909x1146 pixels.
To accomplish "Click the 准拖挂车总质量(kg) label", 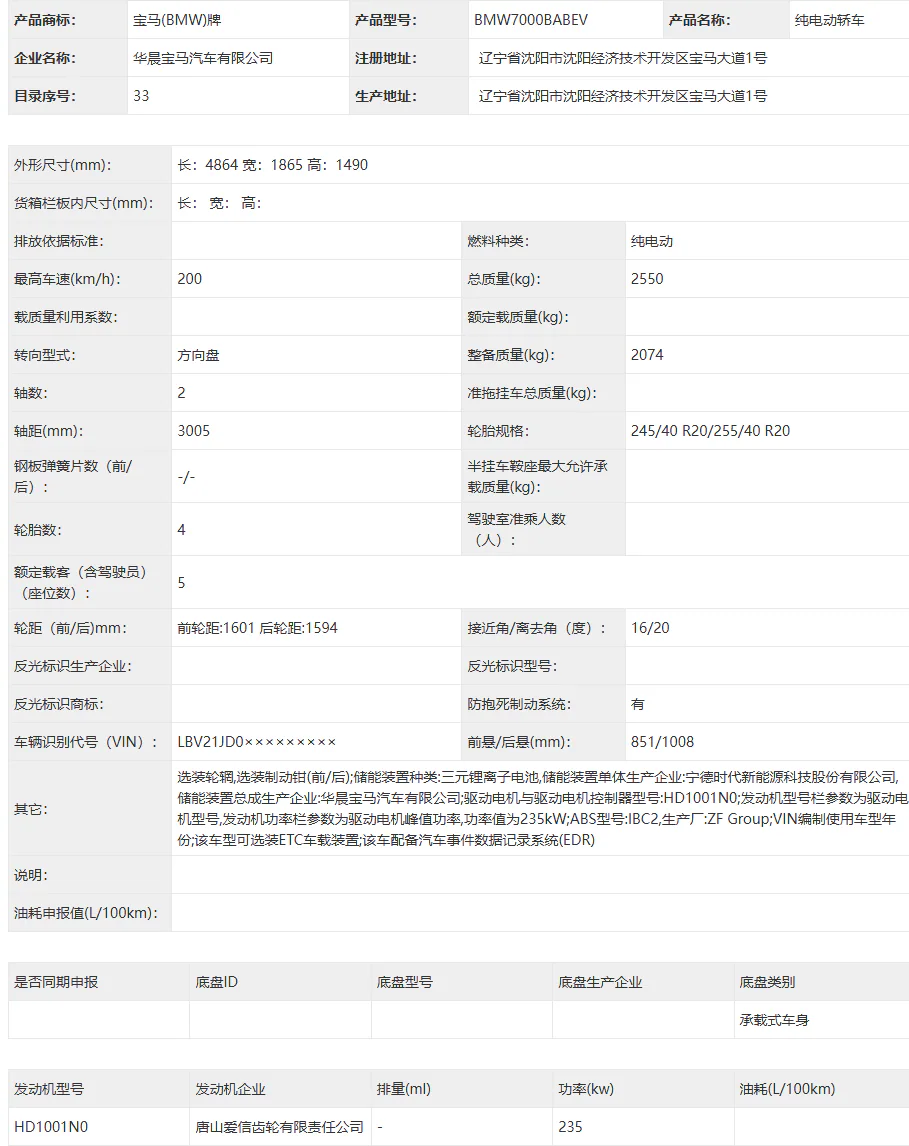I will (x=532, y=392).
